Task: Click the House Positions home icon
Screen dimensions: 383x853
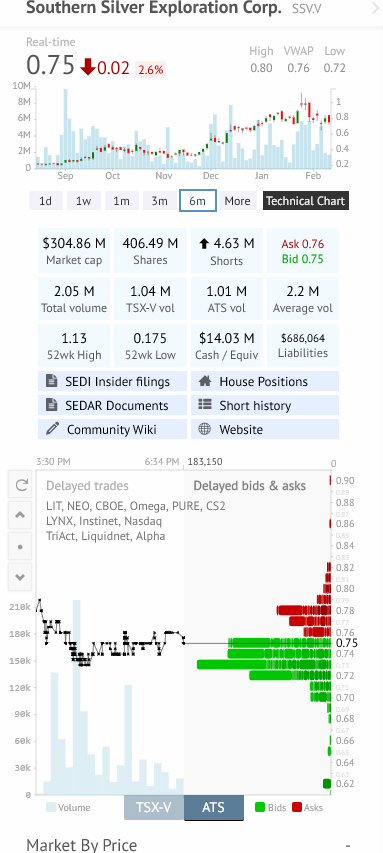Action: (x=205, y=381)
